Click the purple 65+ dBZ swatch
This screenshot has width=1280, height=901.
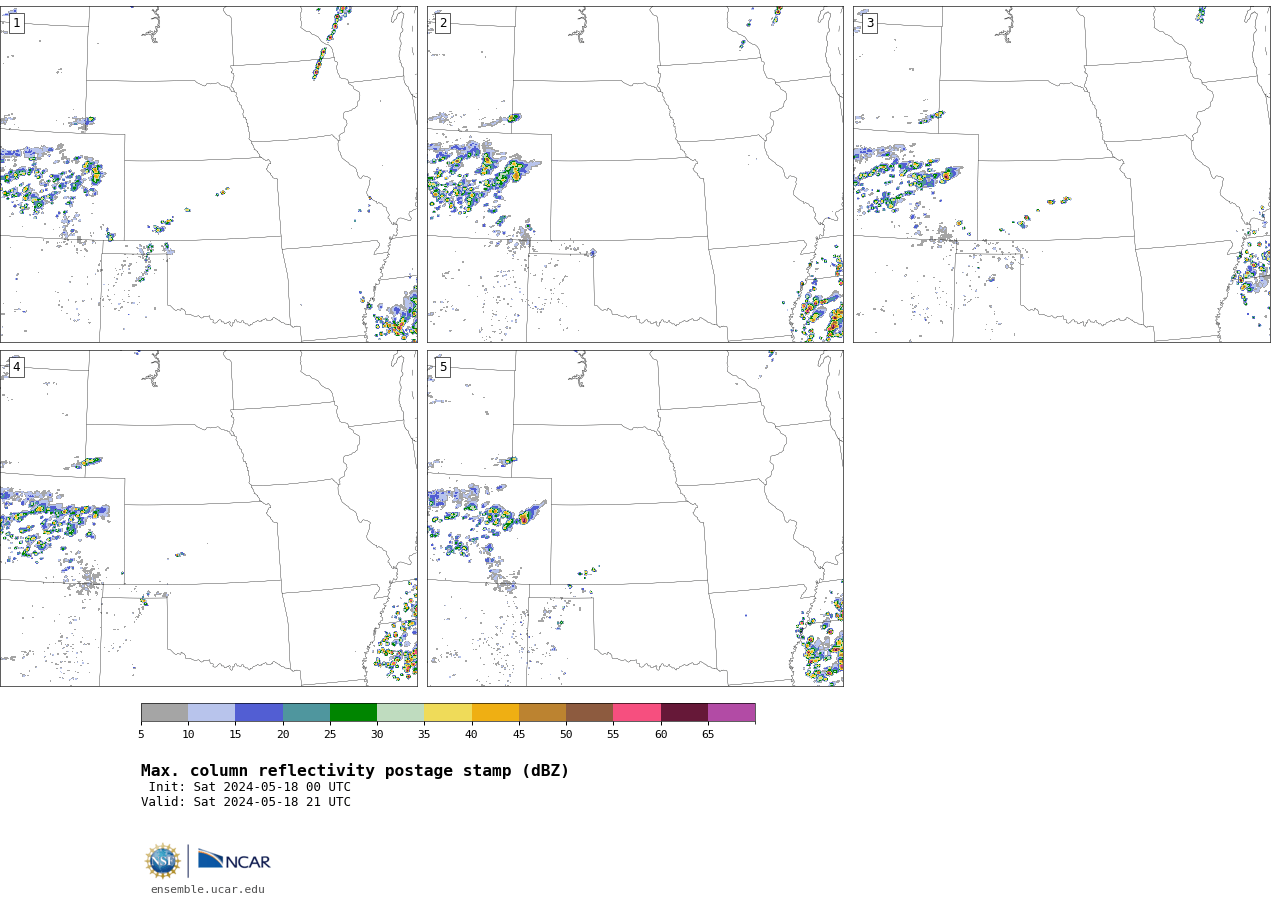pos(731,712)
